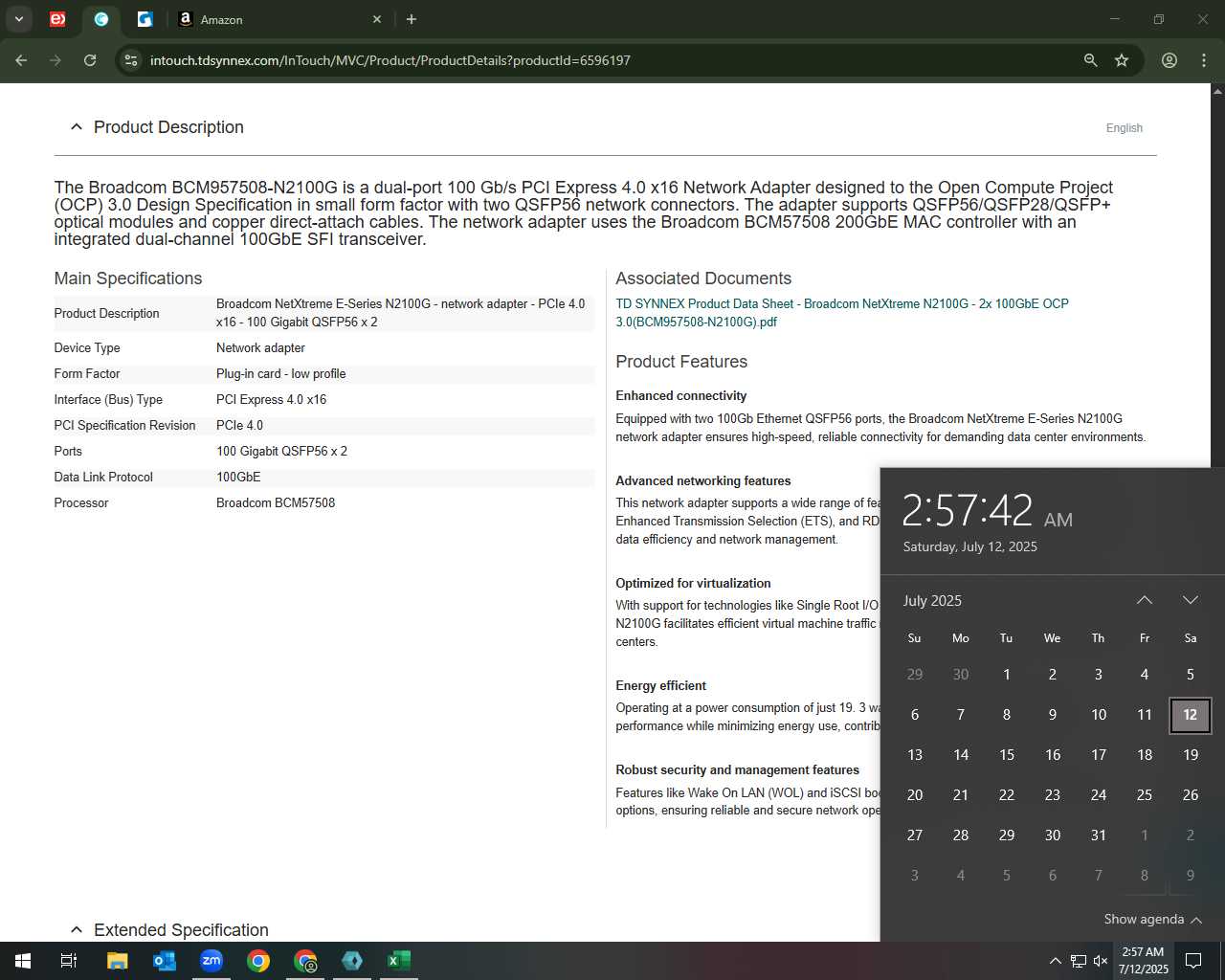Click the taskbar clock showing 2:57 AM
The image size is (1225, 980).
[1143, 961]
